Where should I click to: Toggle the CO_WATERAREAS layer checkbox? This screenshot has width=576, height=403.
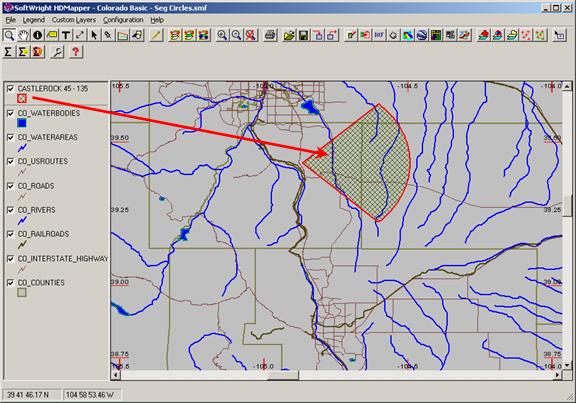pos(11,137)
